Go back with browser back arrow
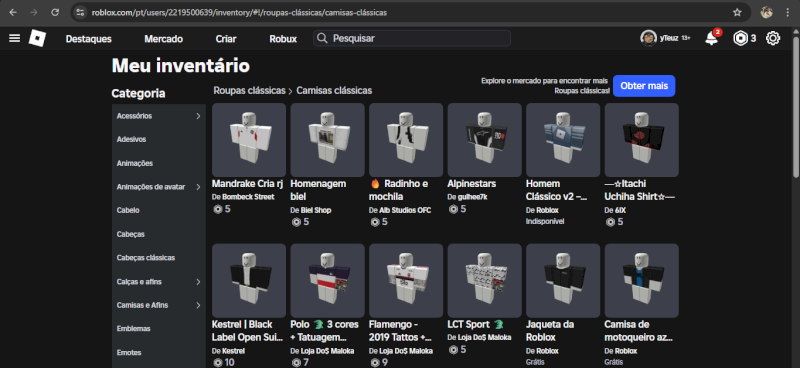The height and width of the screenshot is (368, 800). [13, 12]
